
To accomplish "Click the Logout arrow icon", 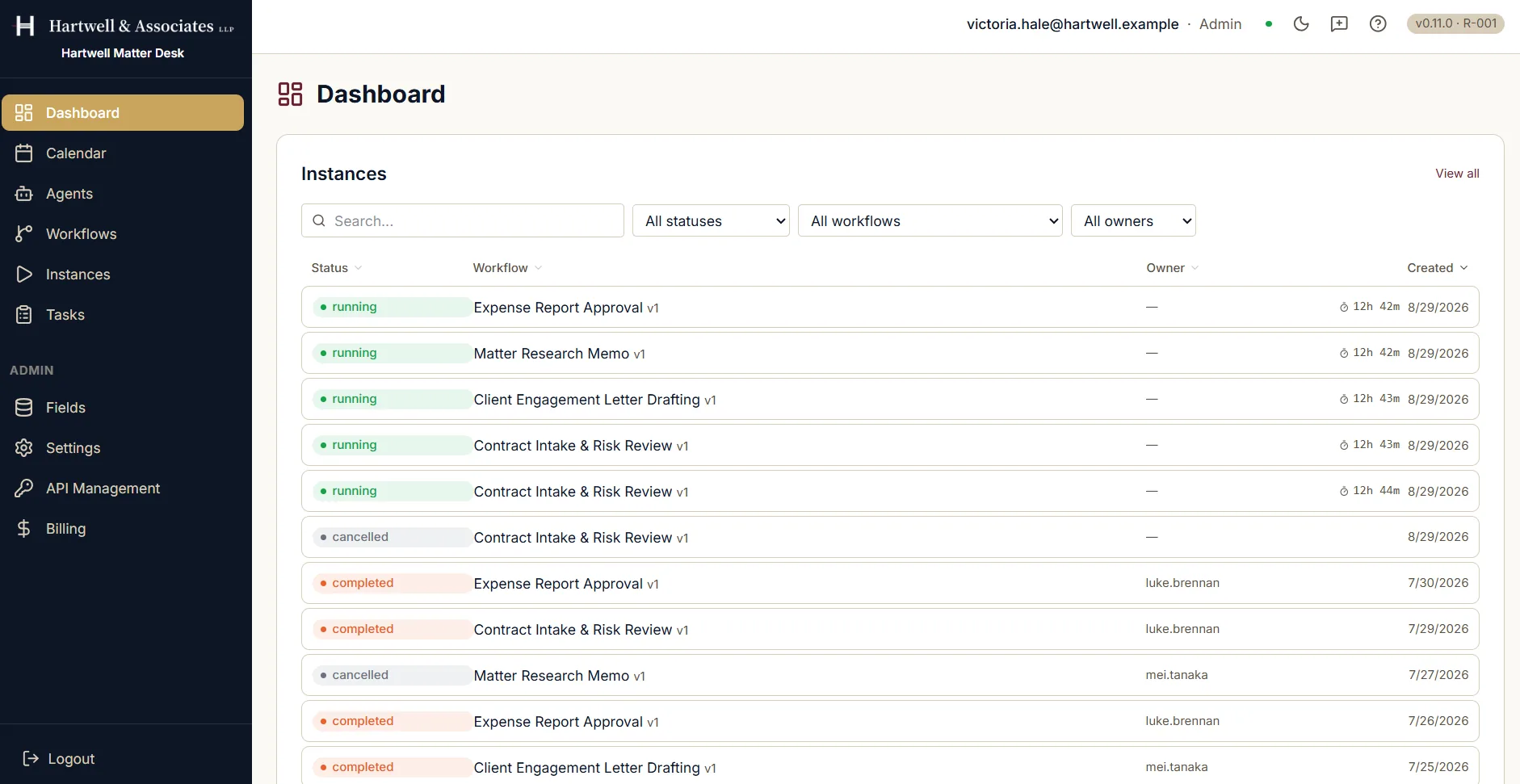I will [31, 758].
